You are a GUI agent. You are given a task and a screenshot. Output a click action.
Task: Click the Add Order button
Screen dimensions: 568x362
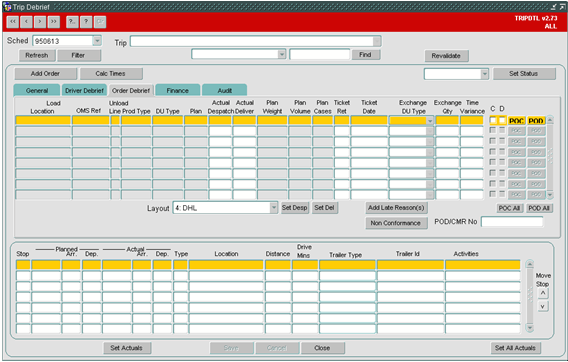(45, 74)
